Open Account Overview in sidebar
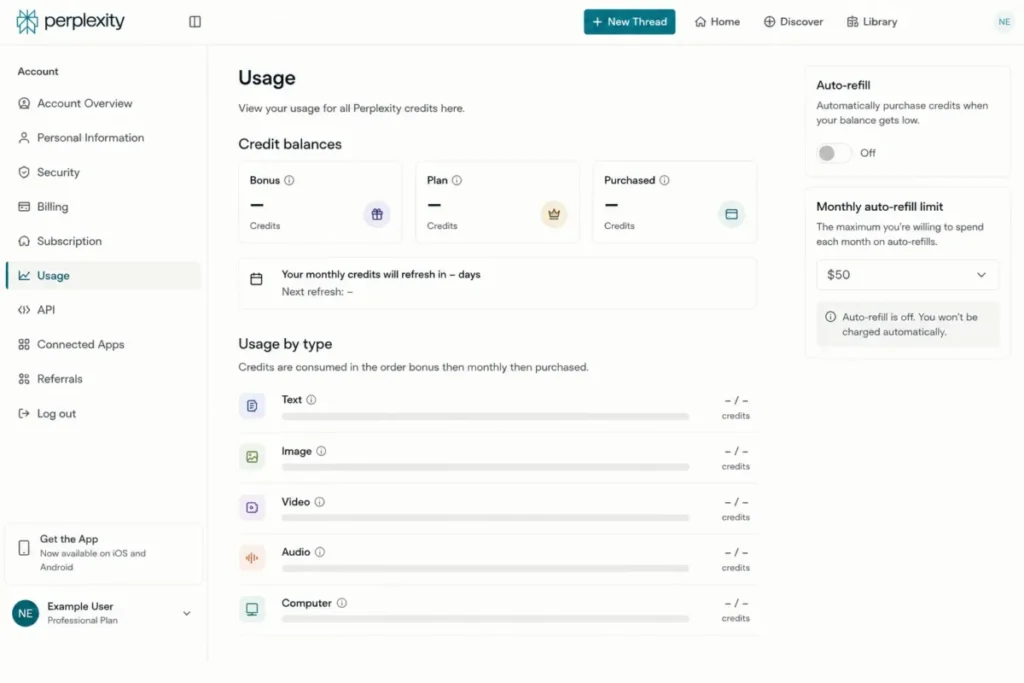 click(104, 103)
